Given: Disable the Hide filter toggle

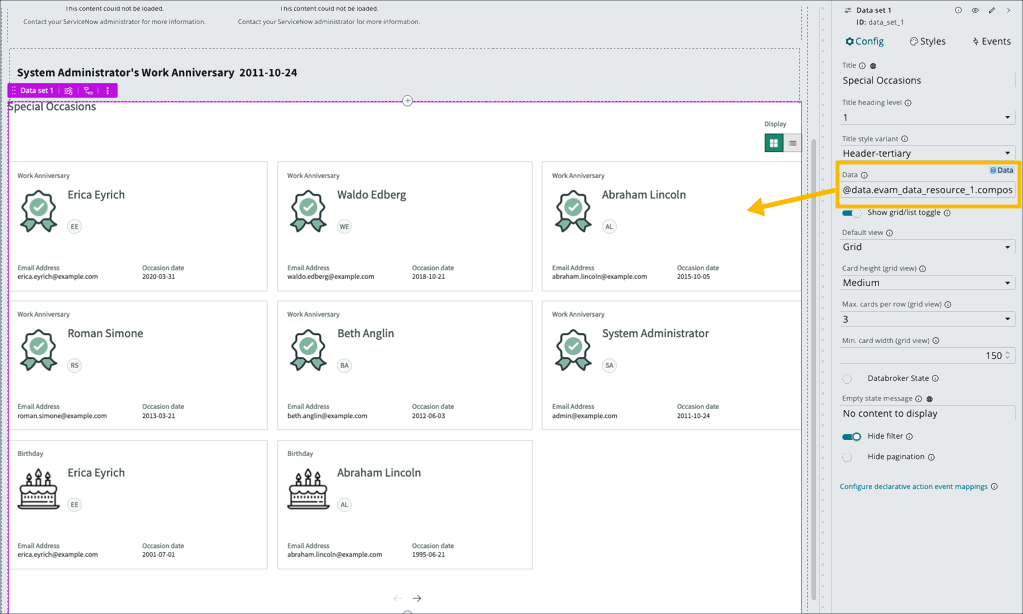Looking at the screenshot, I should [x=850, y=437].
